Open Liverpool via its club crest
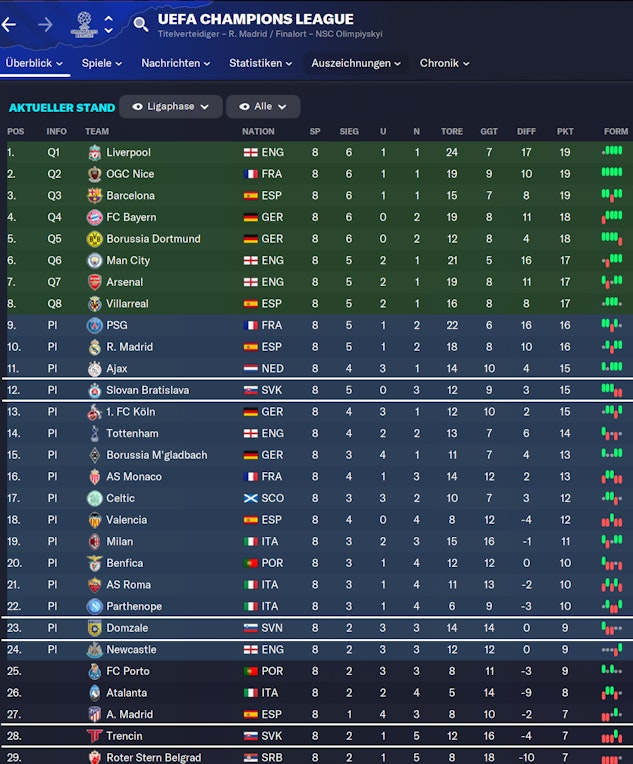The height and width of the screenshot is (764, 633). point(94,152)
